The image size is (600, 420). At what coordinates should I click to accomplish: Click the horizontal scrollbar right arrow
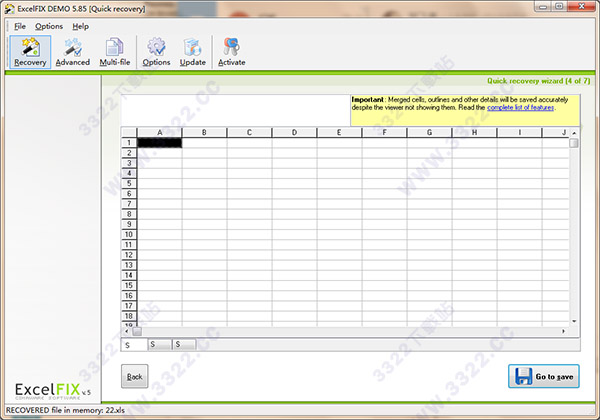pyautogui.click(x=563, y=331)
